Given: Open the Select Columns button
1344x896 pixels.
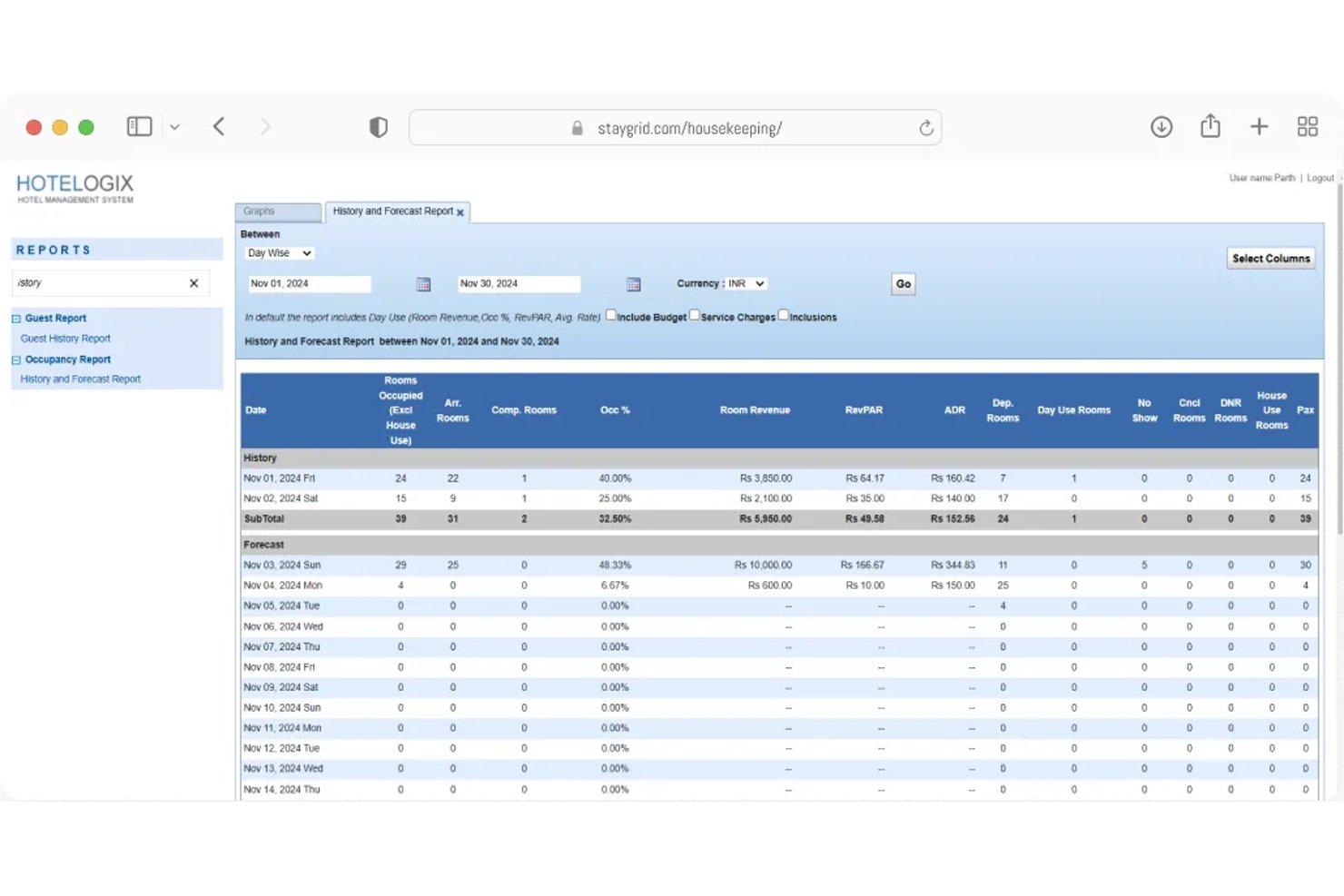Looking at the screenshot, I should (x=1271, y=259).
